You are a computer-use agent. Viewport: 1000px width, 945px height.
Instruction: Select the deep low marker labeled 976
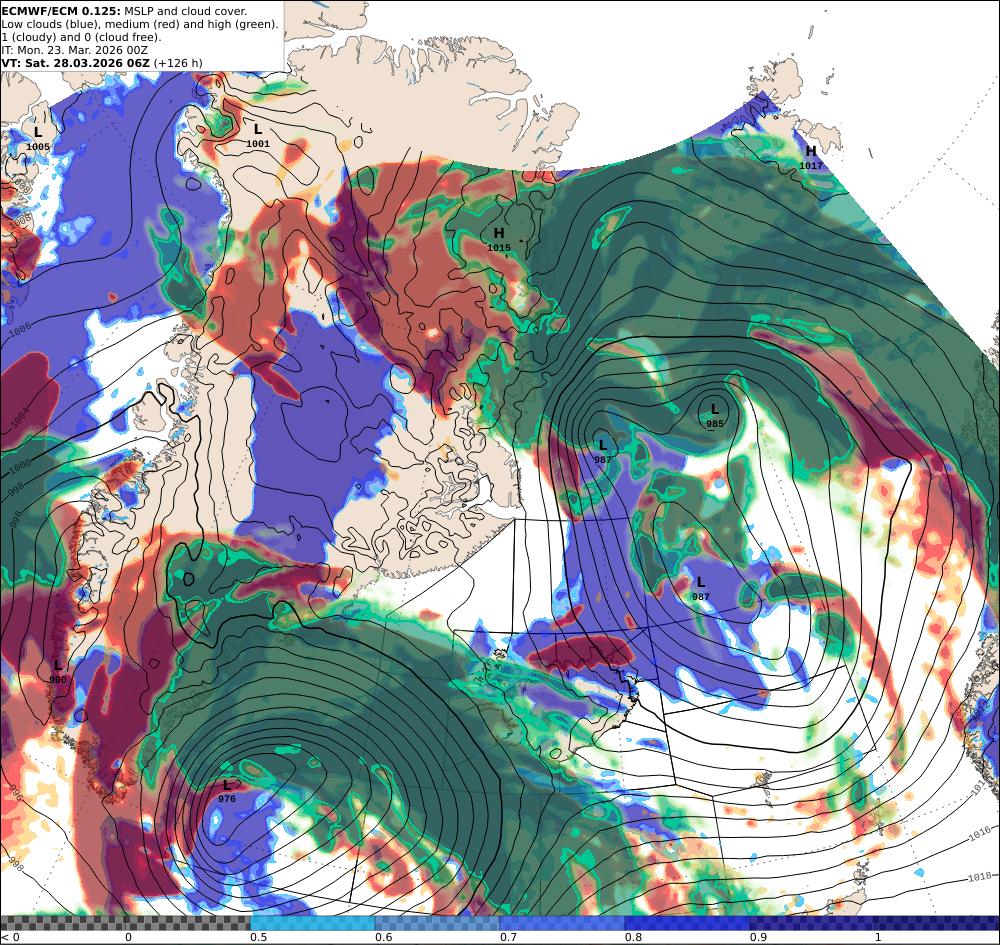coord(227,791)
